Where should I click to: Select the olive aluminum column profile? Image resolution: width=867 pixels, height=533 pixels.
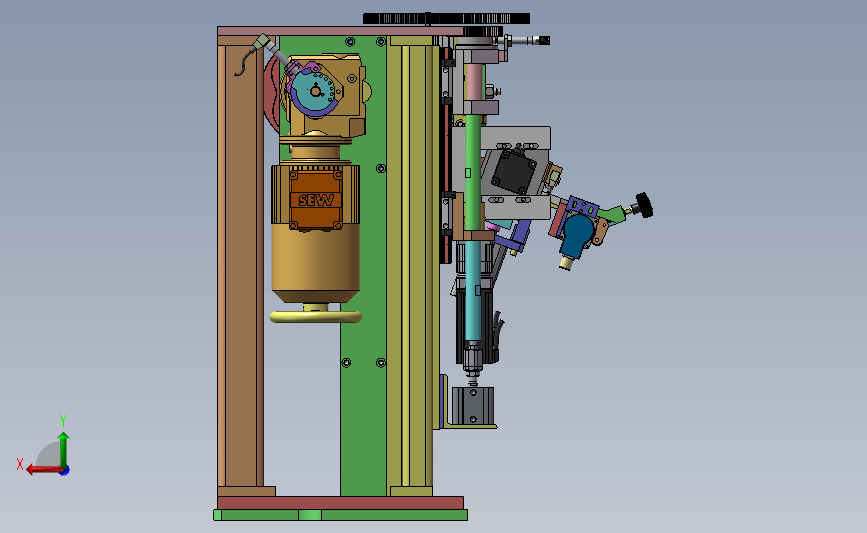point(410,265)
